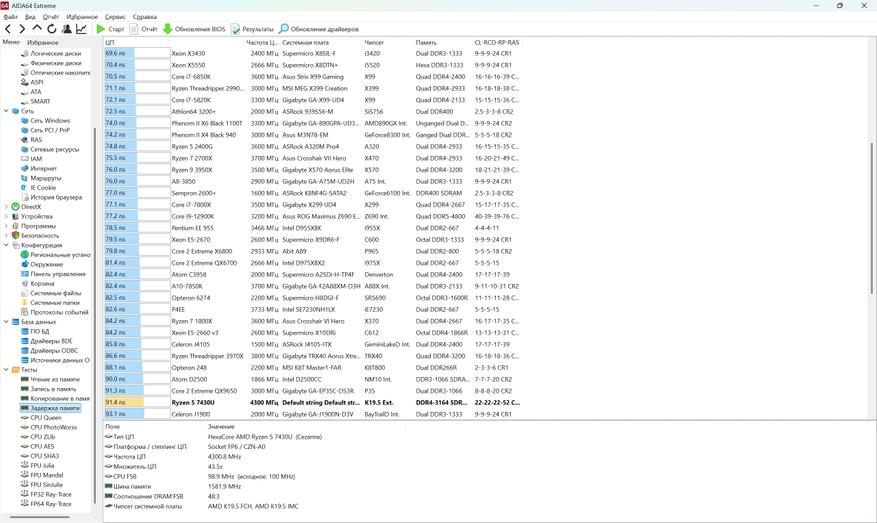This screenshot has height=523, width=877.
Task: Open the Избранное menu in menu bar
Action: (x=82, y=17)
